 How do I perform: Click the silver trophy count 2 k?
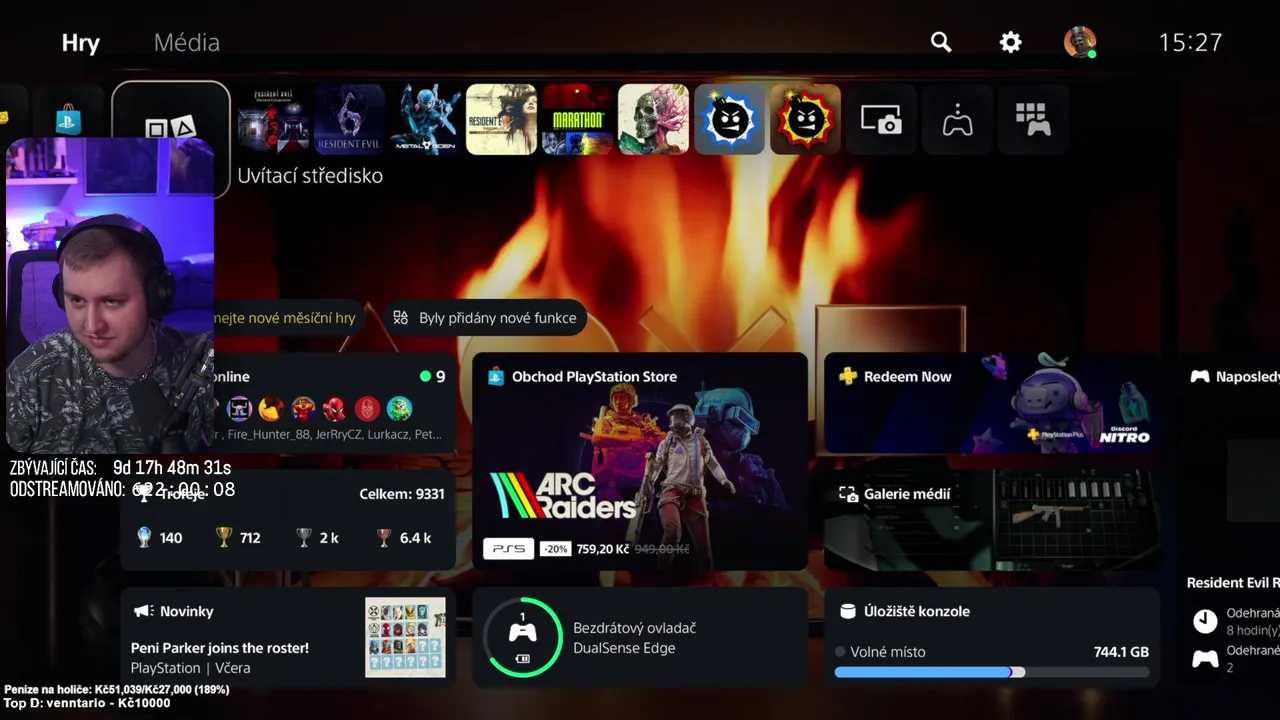(317, 538)
